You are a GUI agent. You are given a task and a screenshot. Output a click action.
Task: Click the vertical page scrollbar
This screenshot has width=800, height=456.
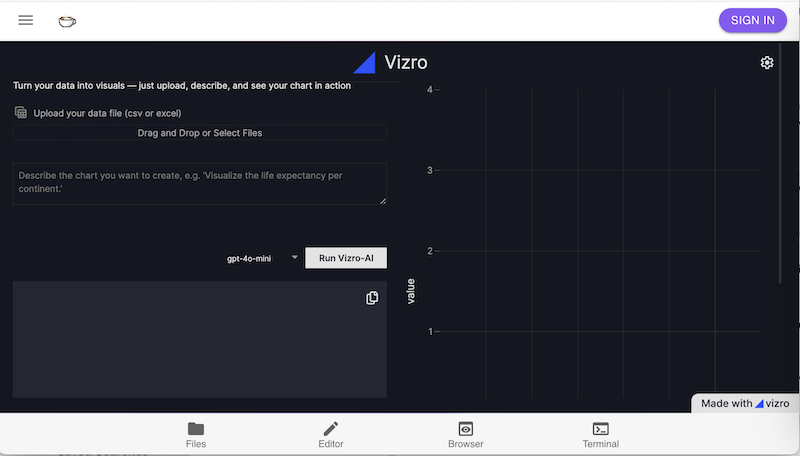pyautogui.click(x=781, y=170)
